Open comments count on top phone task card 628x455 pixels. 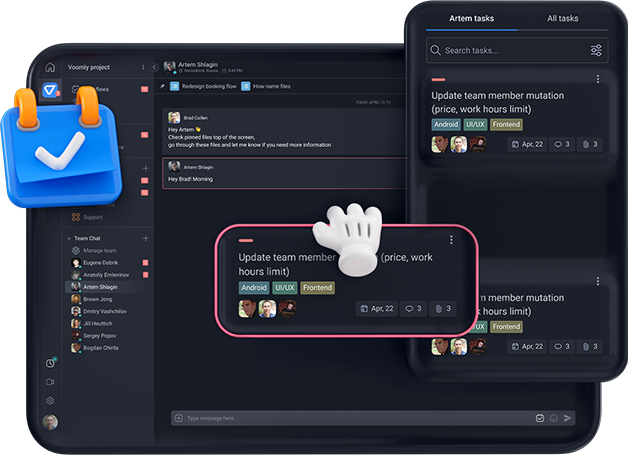(562, 144)
